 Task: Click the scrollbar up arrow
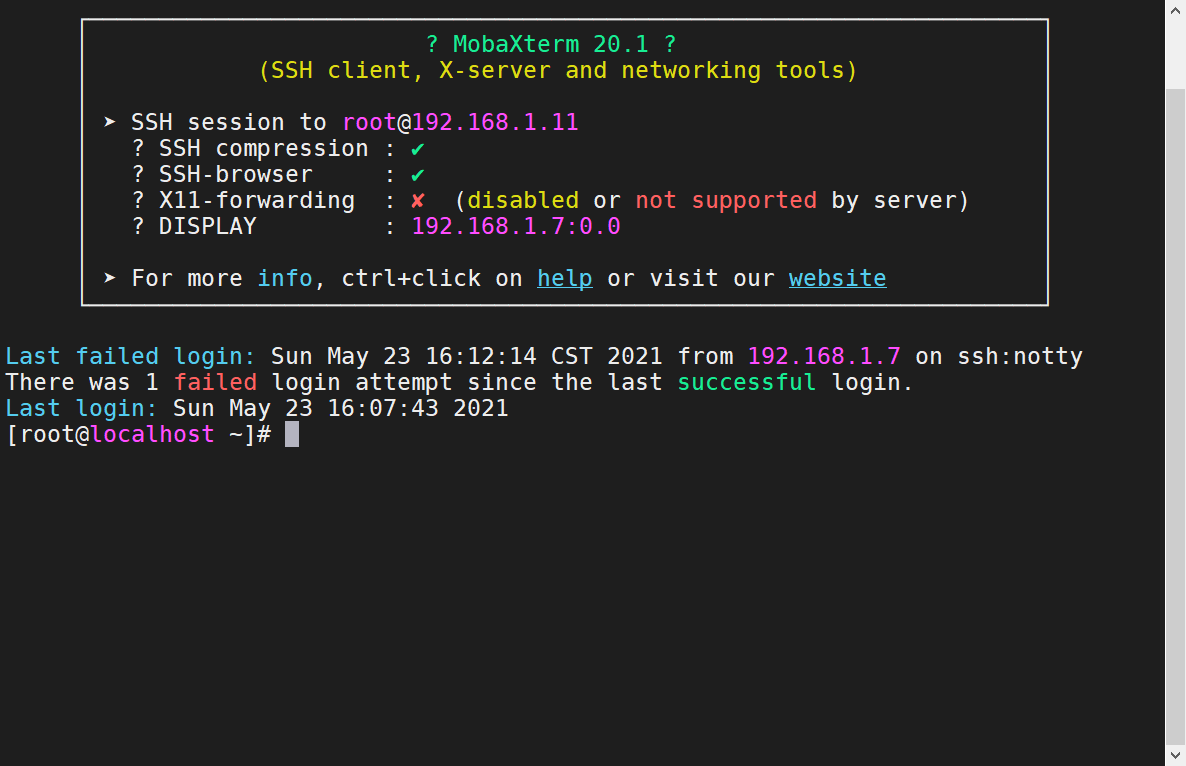pyautogui.click(x=1175, y=11)
